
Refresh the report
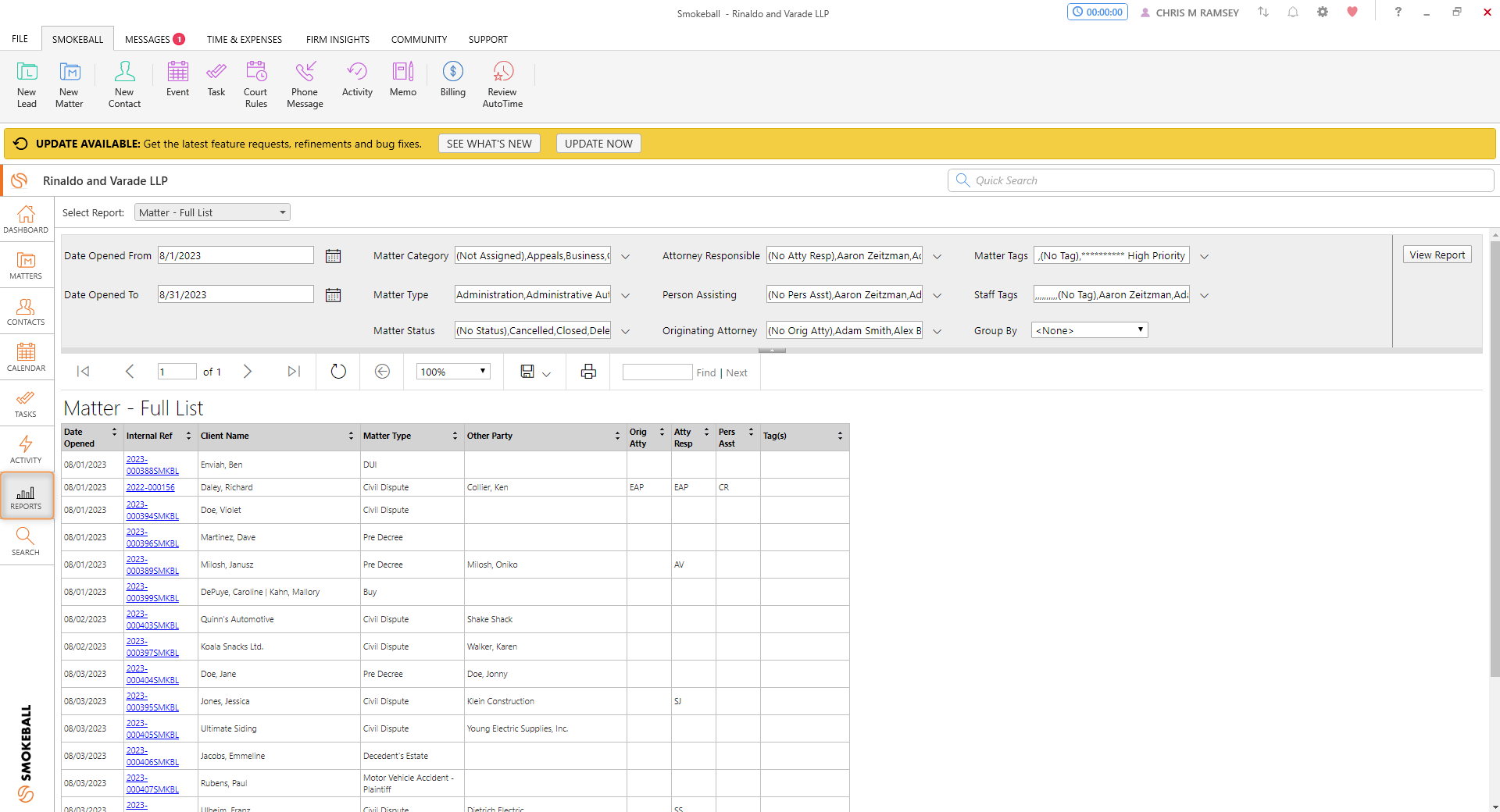click(x=338, y=372)
